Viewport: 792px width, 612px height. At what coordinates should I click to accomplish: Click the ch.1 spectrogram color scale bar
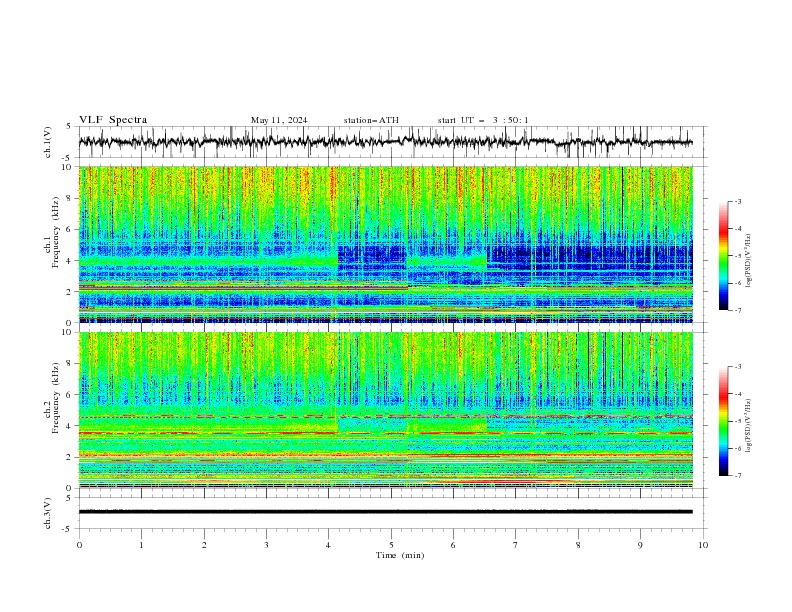(x=723, y=256)
